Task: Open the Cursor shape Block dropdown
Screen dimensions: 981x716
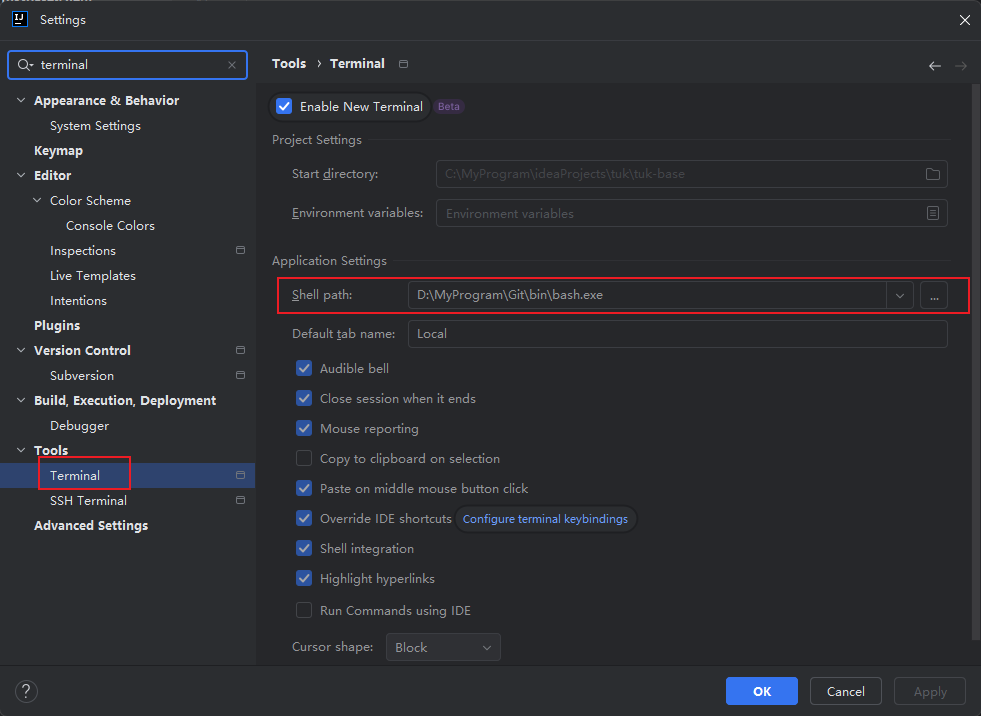Action: click(x=443, y=648)
